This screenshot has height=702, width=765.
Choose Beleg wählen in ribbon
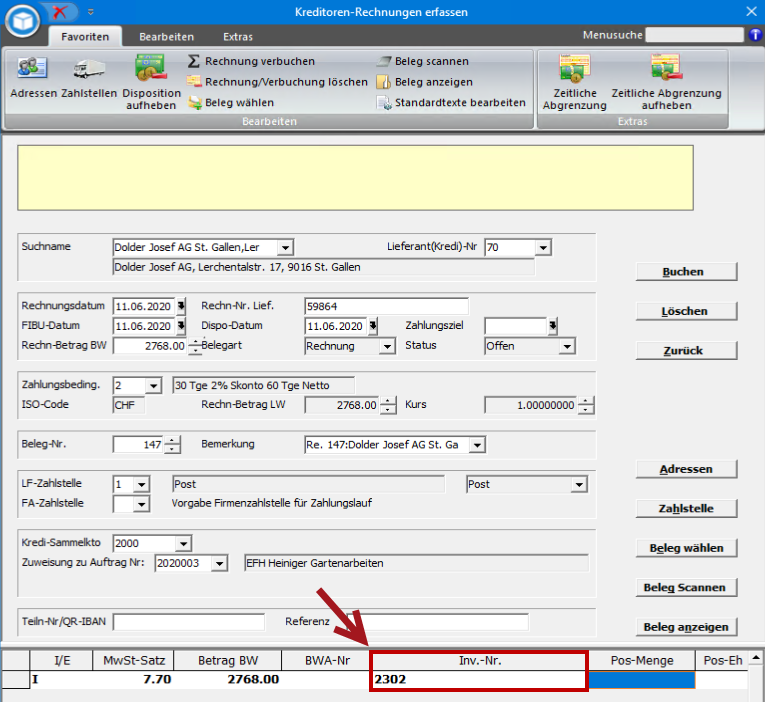pyautogui.click(x=231, y=102)
